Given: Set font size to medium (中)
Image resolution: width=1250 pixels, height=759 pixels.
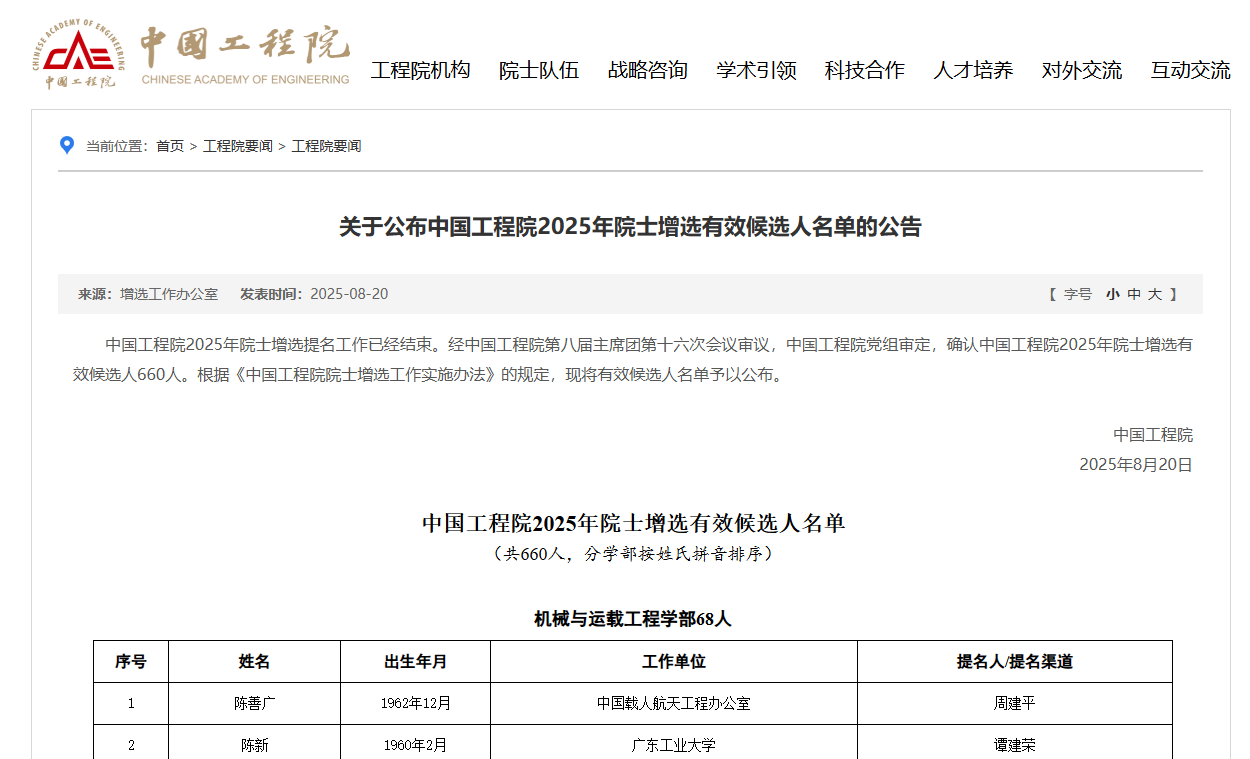Looking at the screenshot, I should click(1134, 294).
